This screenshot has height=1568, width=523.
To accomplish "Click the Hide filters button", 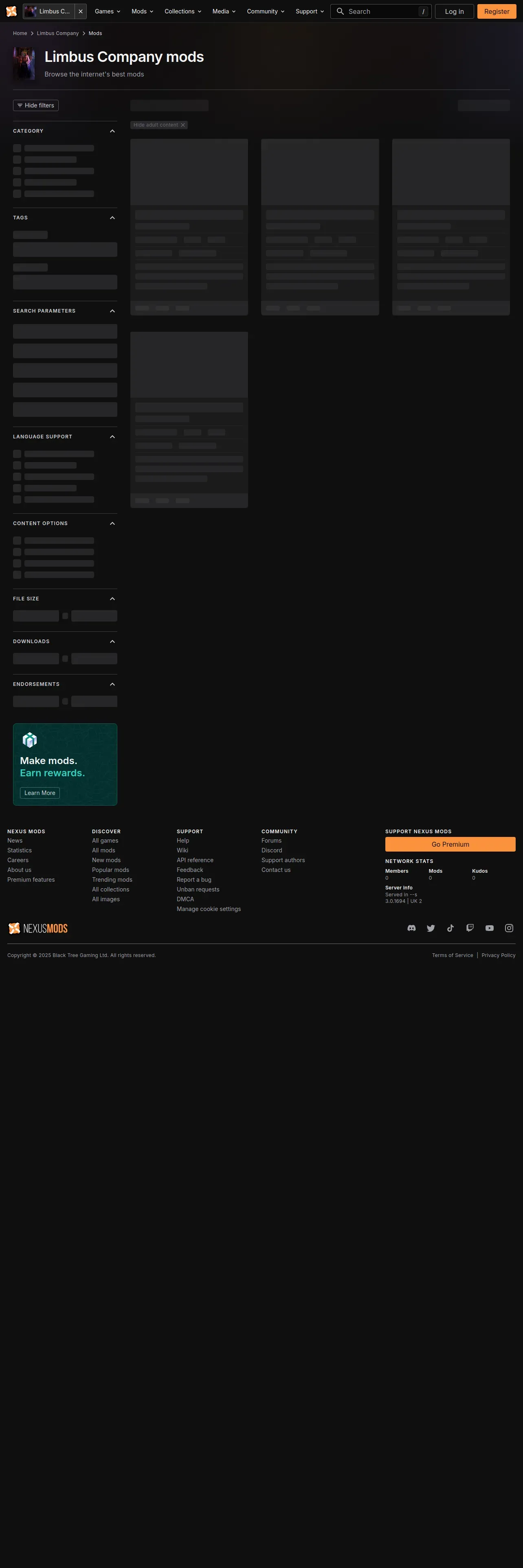I will coord(36,105).
